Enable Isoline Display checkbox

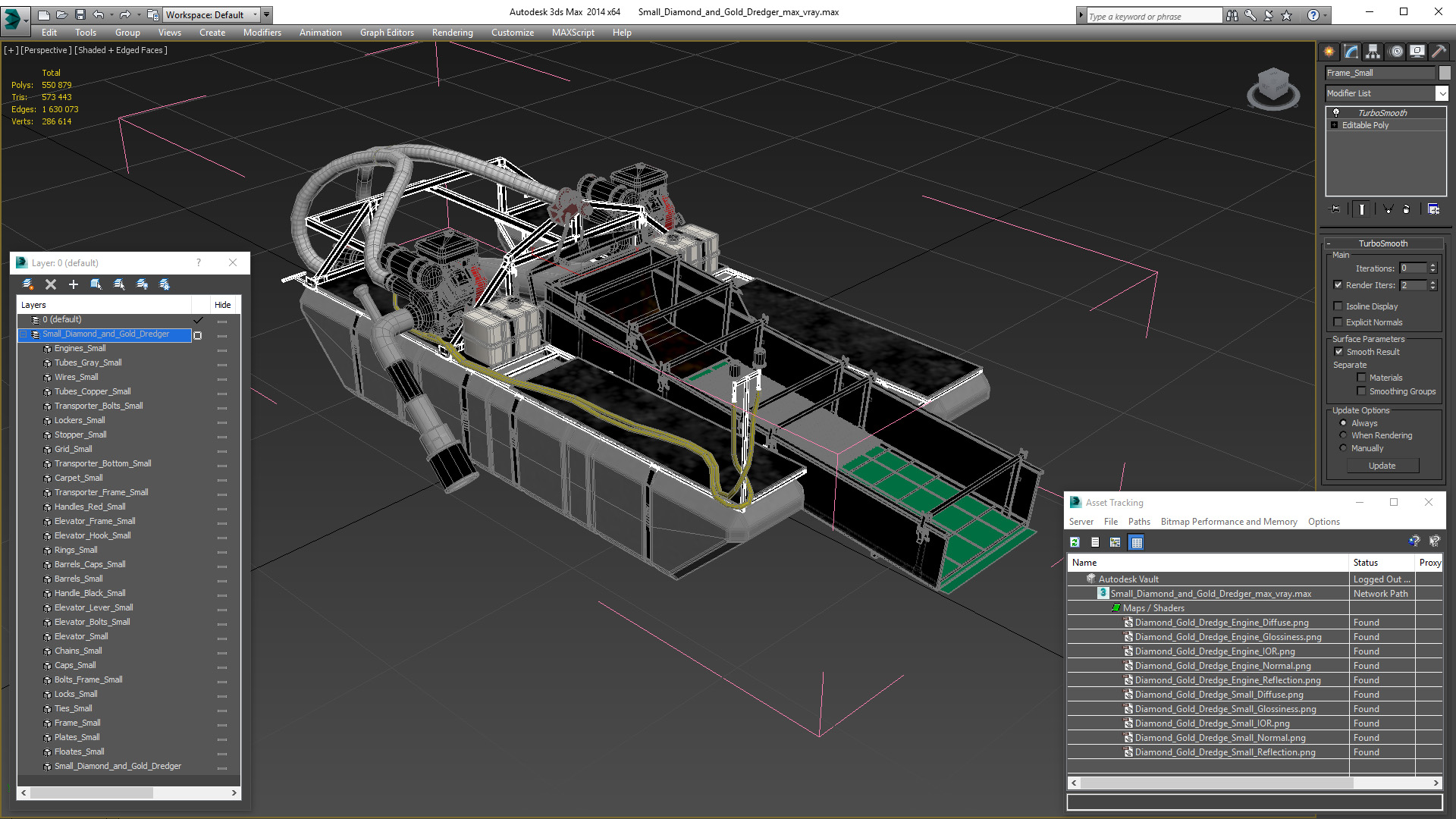click(x=1338, y=306)
